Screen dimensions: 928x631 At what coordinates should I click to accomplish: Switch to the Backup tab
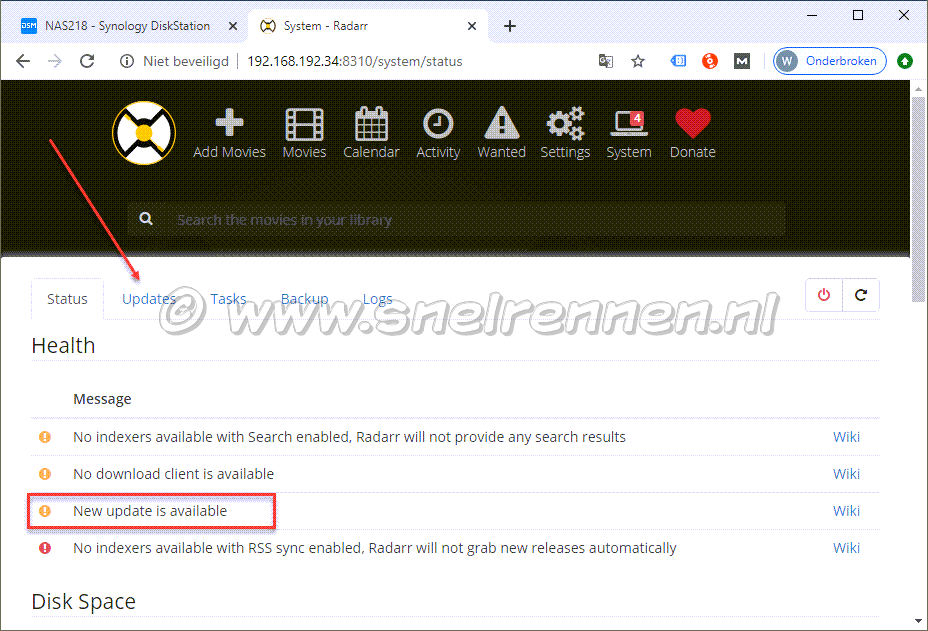pos(304,299)
